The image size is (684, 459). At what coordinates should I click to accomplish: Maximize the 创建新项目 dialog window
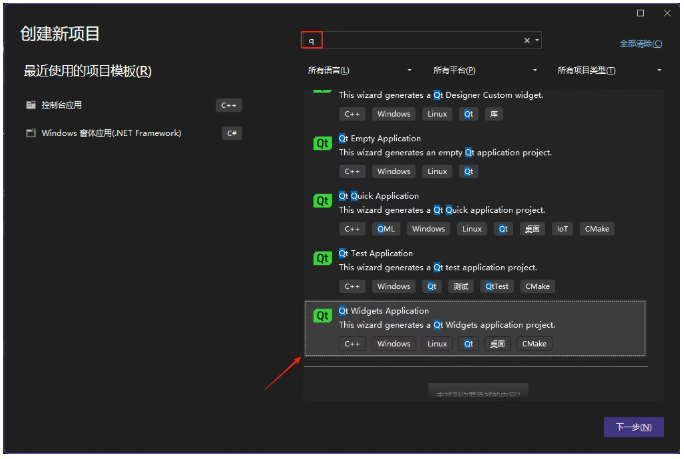click(x=640, y=13)
